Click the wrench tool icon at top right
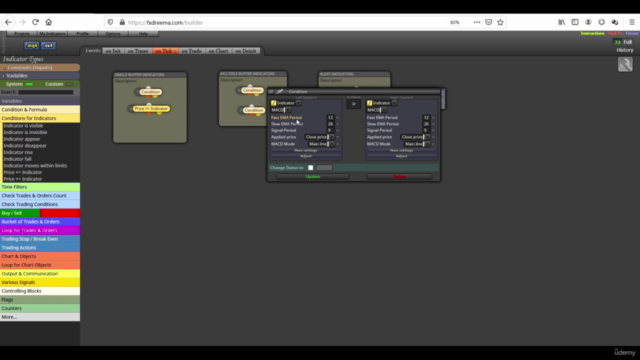This screenshot has height=360, width=640. click(x=625, y=64)
